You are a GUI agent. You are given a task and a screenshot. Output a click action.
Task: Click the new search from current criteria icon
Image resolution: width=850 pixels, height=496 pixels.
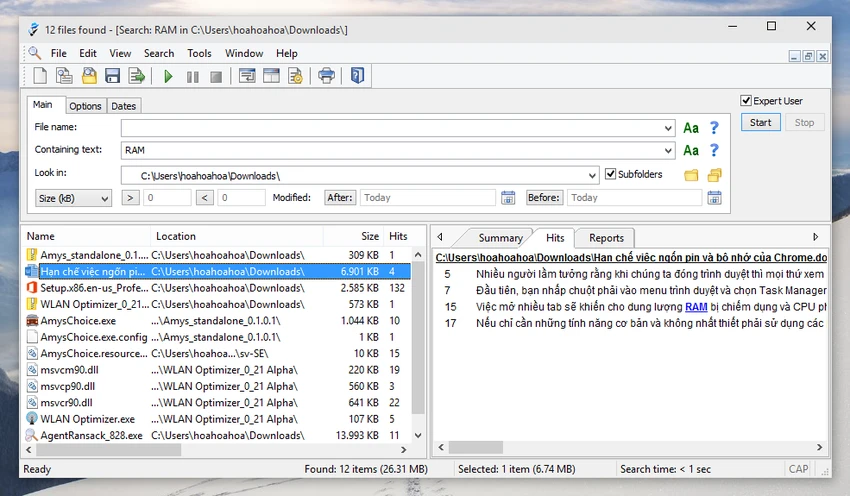(x=64, y=76)
